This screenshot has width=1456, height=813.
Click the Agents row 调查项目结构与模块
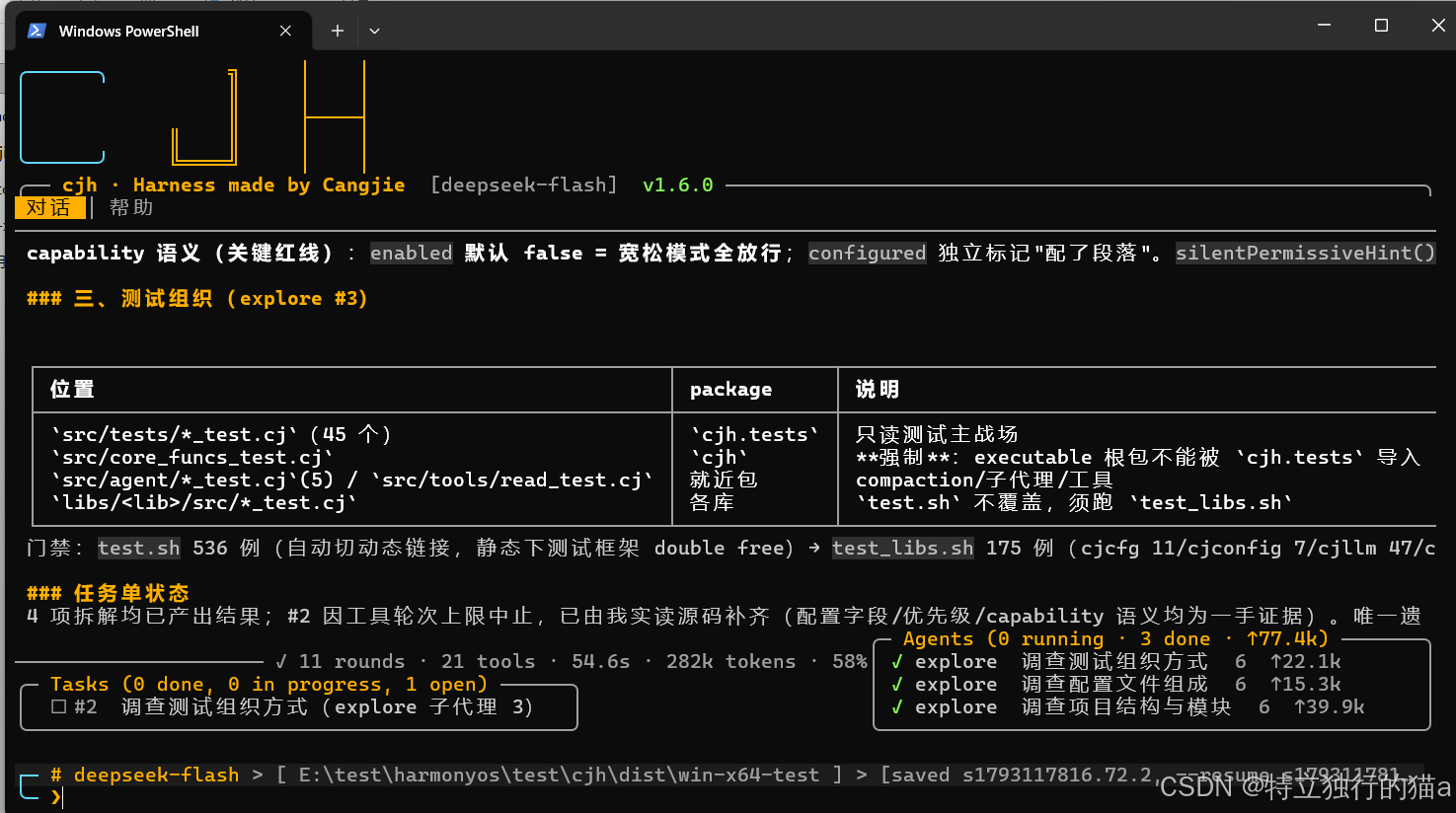click(1127, 706)
